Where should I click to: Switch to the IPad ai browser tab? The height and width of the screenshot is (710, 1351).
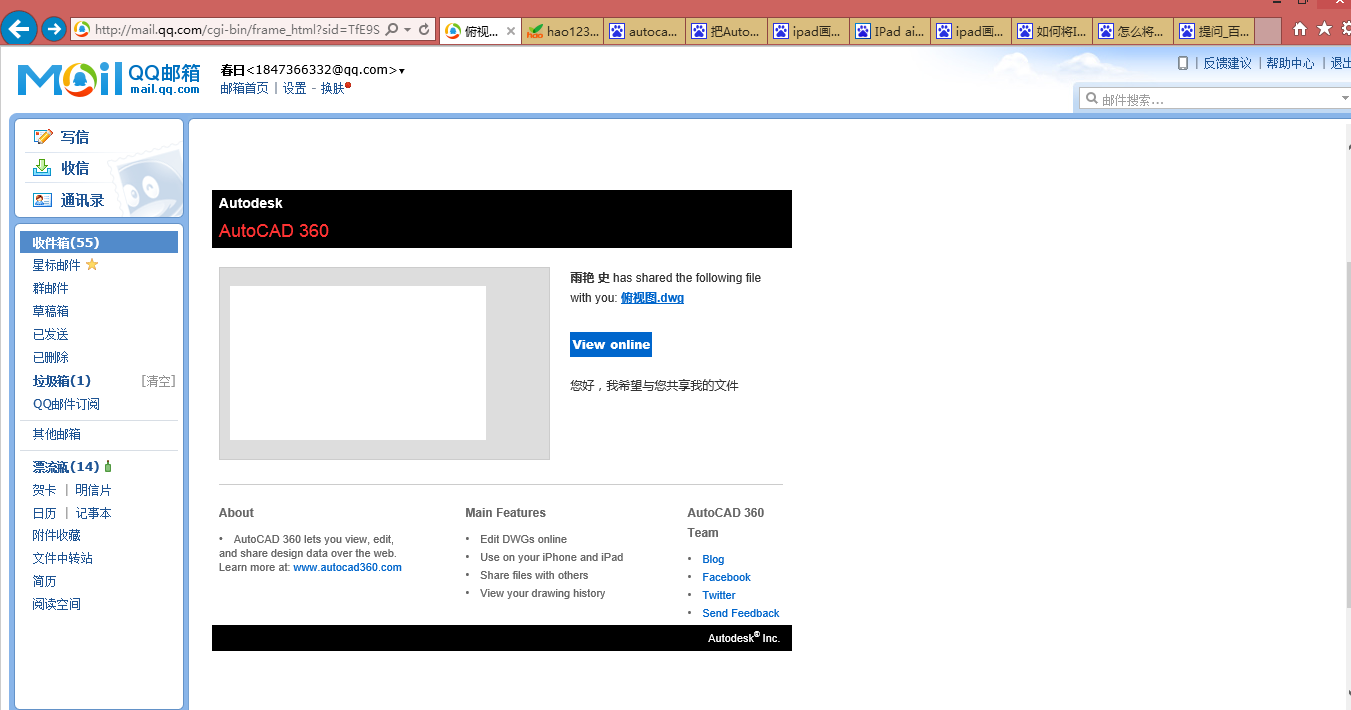point(890,31)
